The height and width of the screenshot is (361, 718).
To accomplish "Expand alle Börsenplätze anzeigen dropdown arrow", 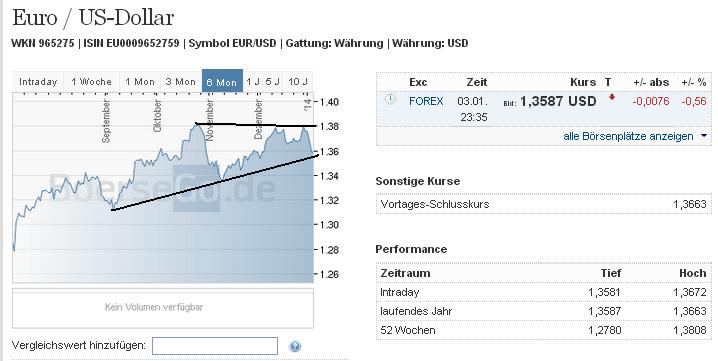I will point(704,136).
